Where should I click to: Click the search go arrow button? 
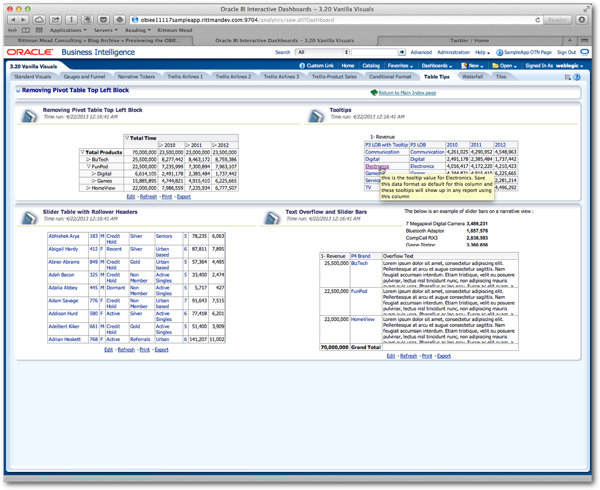[x=402, y=52]
